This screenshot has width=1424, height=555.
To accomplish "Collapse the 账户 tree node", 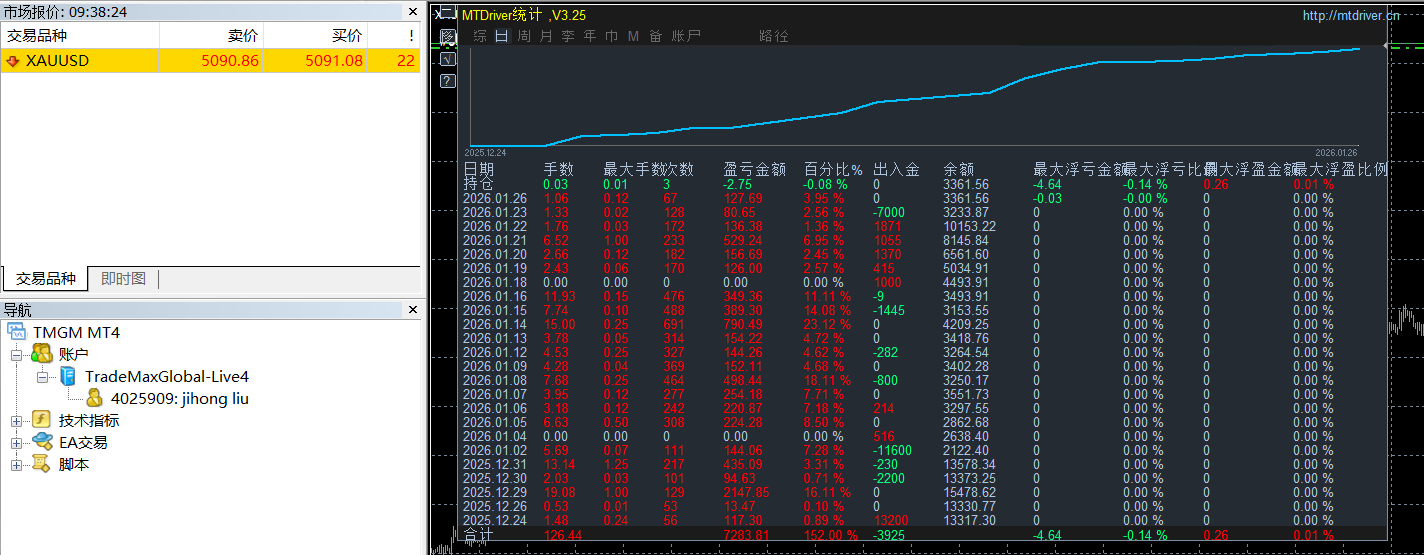I will 16,354.
